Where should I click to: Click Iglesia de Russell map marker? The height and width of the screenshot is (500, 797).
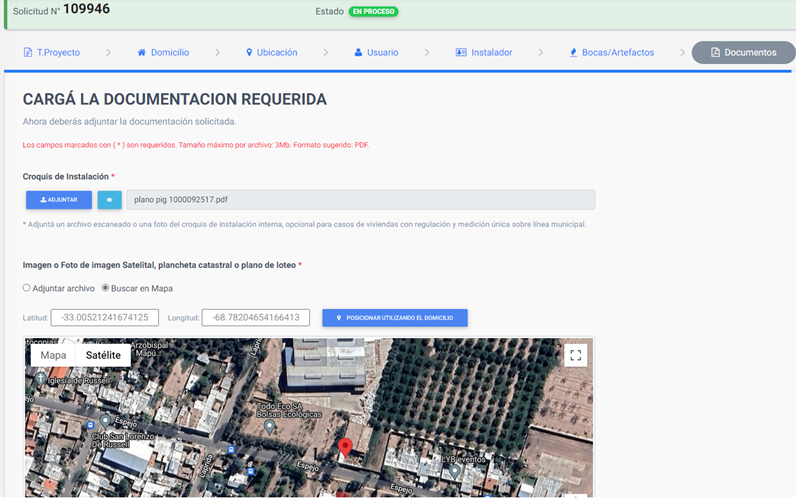(41, 378)
